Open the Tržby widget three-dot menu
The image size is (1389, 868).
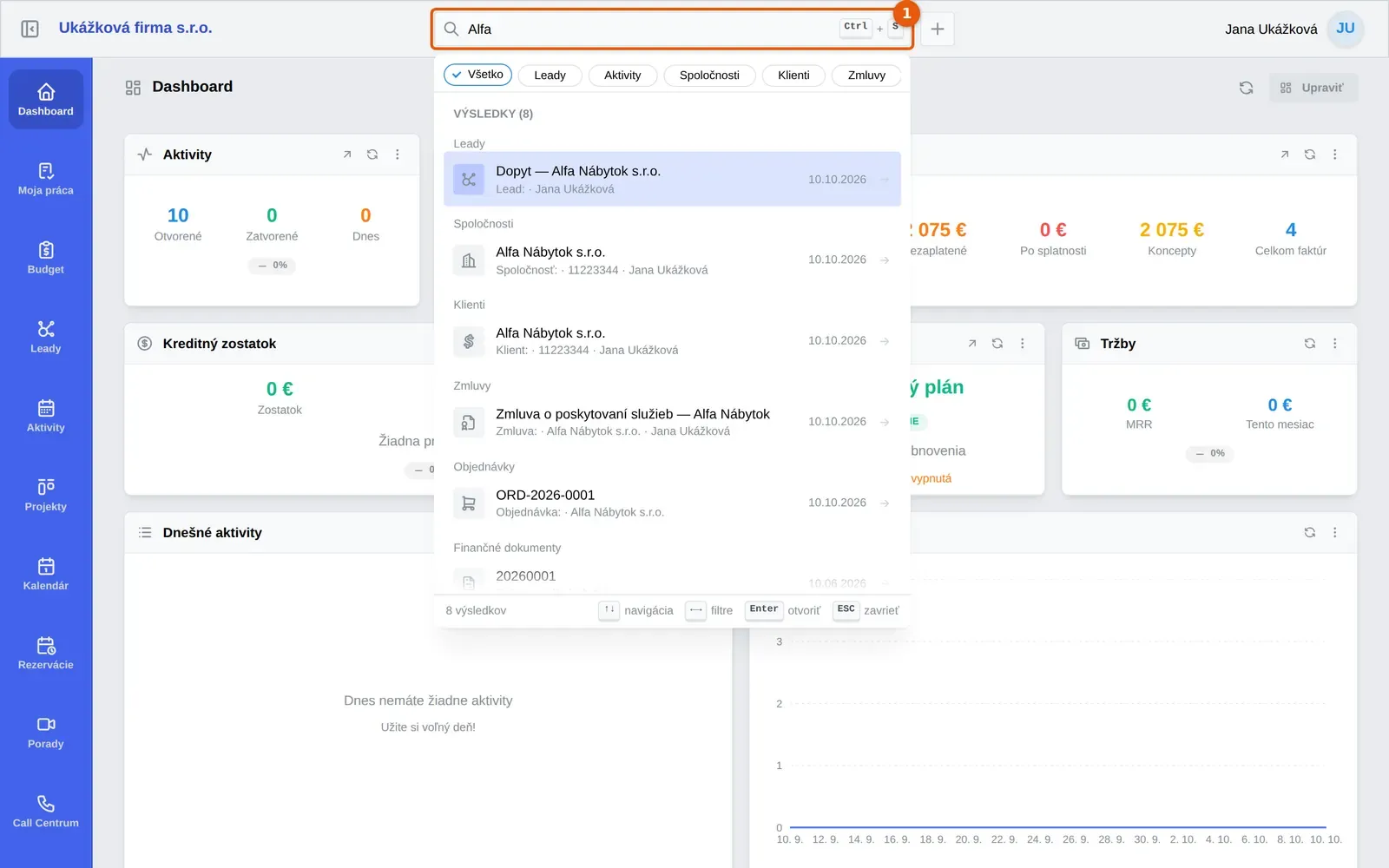1335,344
